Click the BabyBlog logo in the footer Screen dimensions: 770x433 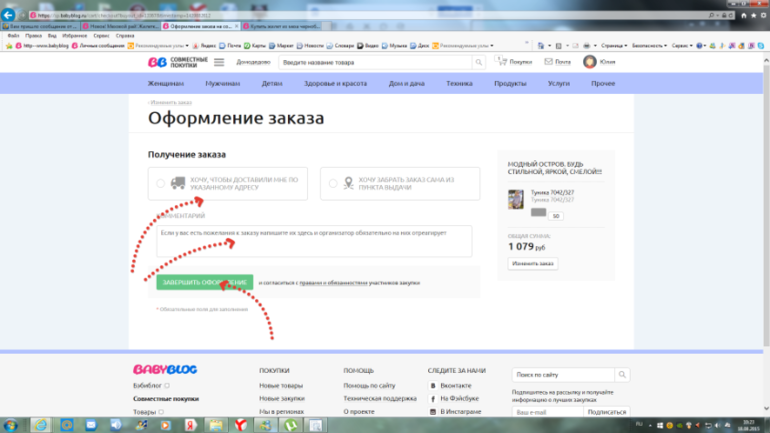165,370
